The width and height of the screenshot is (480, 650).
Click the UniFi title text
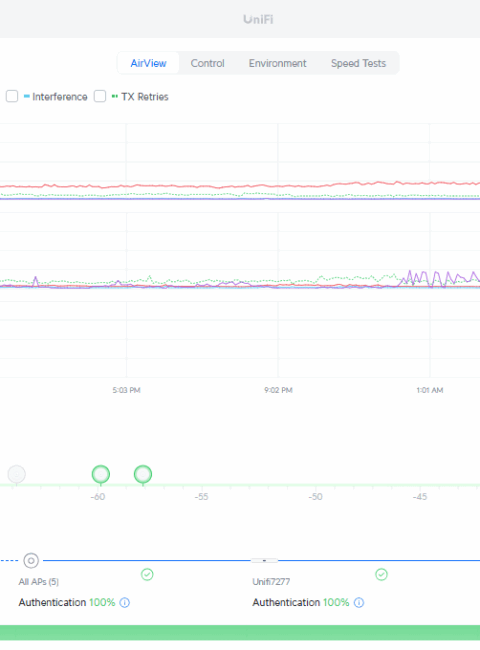pos(258,19)
